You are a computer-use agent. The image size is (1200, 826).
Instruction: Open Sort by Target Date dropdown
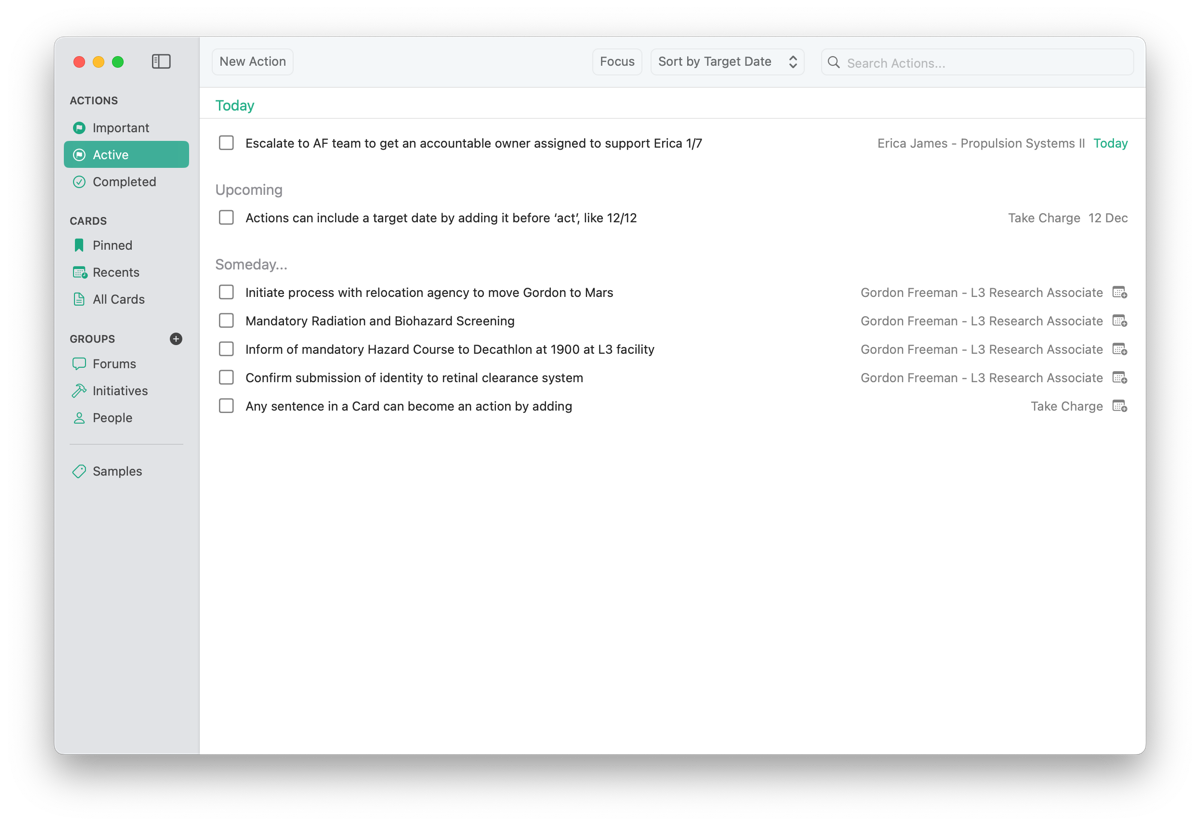click(x=727, y=62)
